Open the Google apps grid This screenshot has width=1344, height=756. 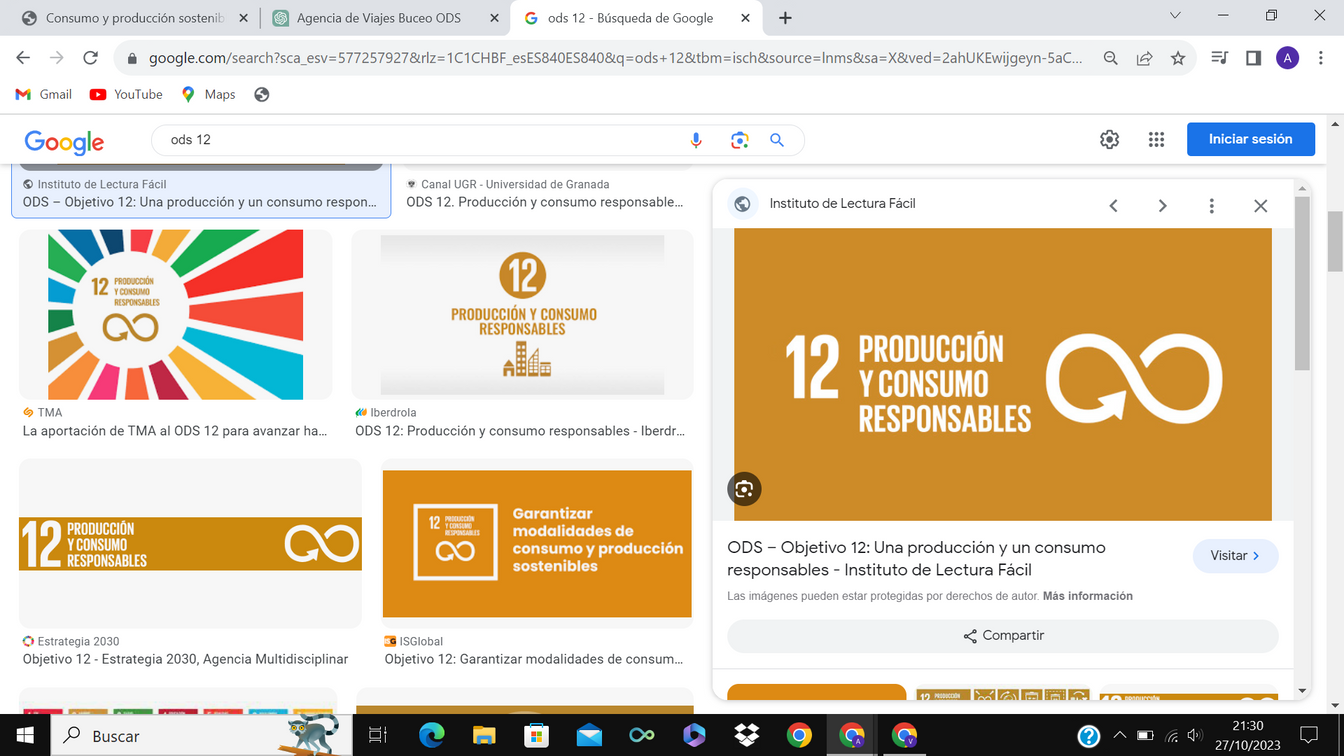coord(1156,140)
